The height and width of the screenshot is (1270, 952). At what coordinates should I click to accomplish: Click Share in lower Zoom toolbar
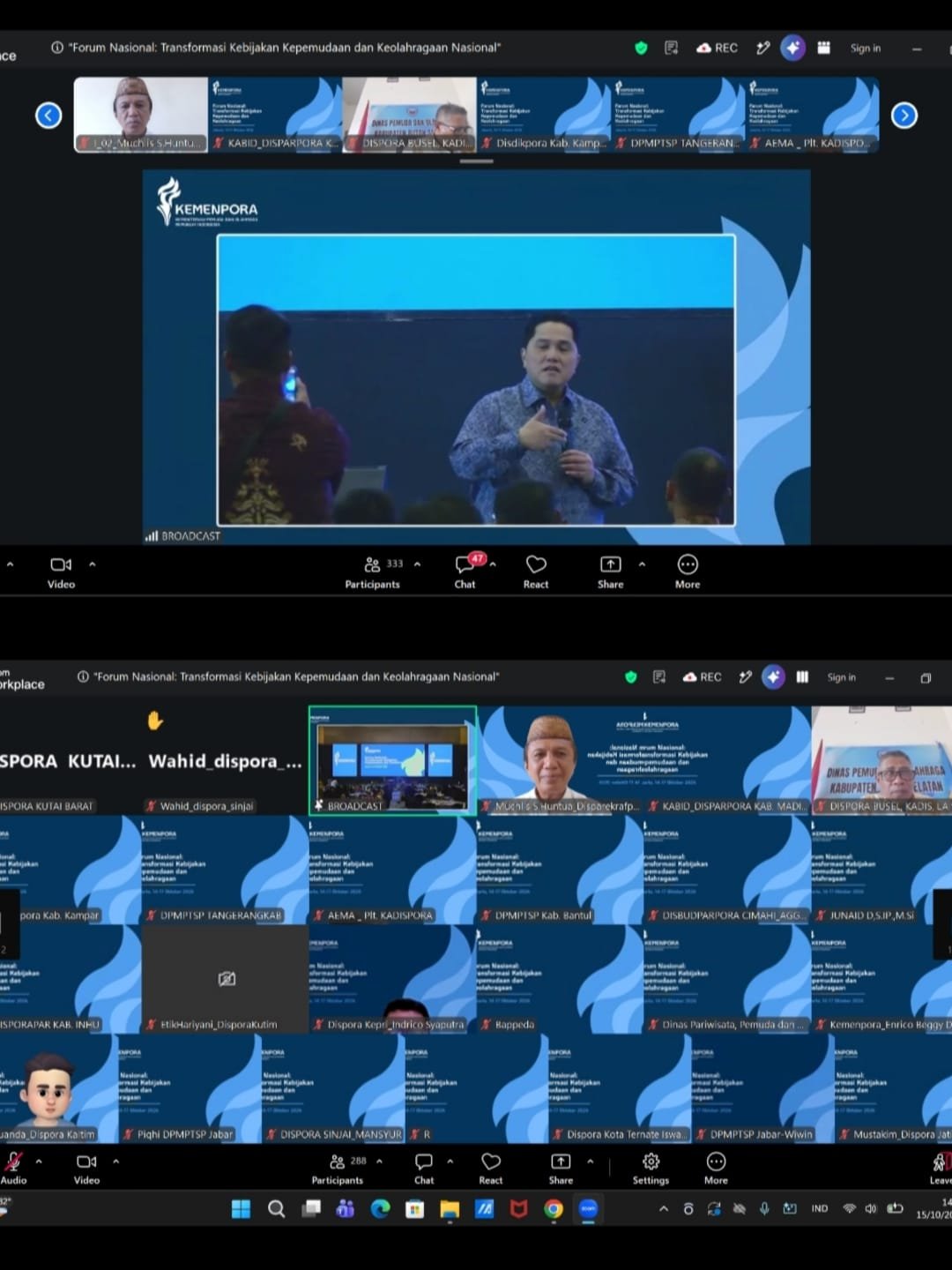click(561, 1169)
